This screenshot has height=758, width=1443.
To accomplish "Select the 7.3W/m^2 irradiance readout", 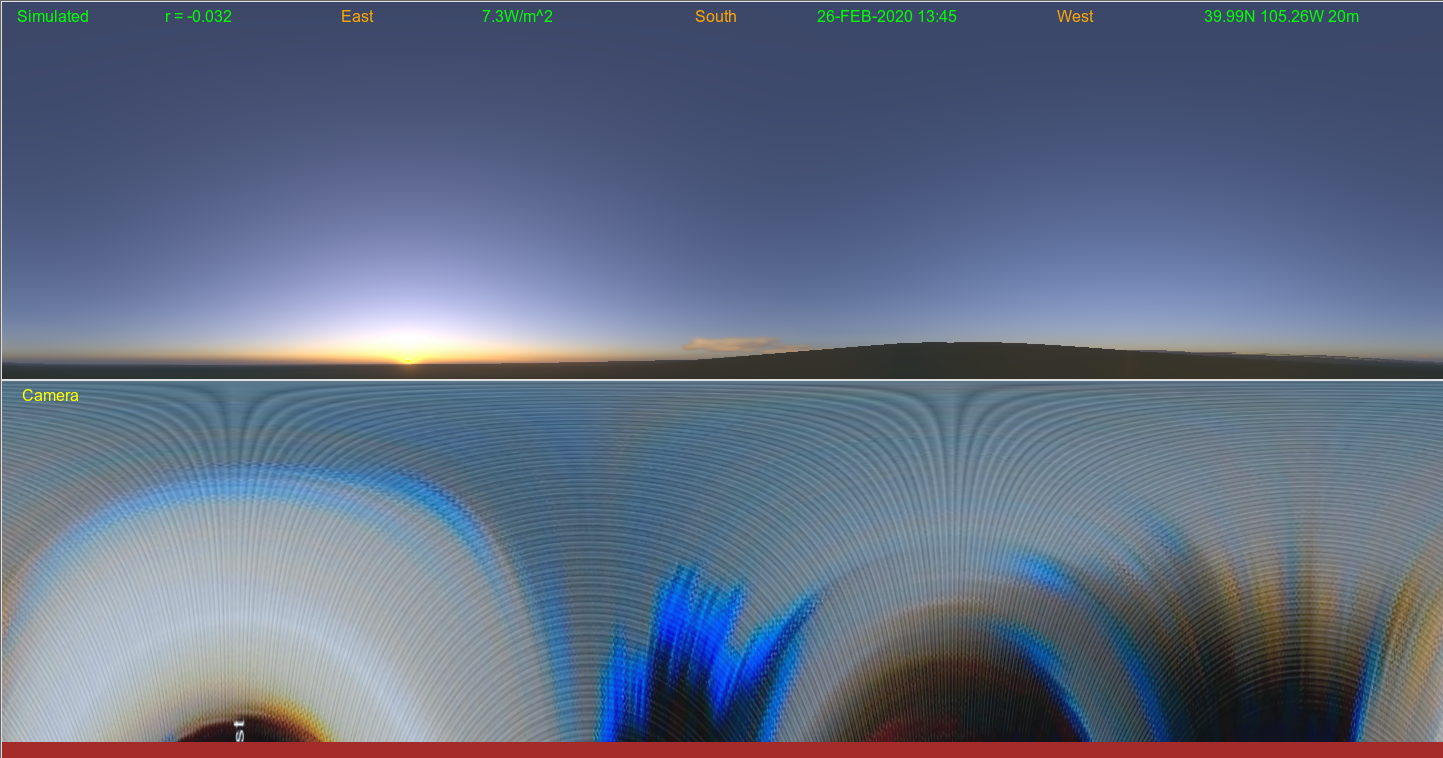I will click(x=517, y=17).
